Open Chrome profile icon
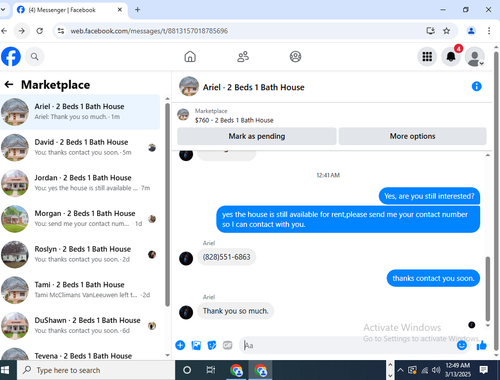This screenshot has width=500, height=380. point(471,31)
